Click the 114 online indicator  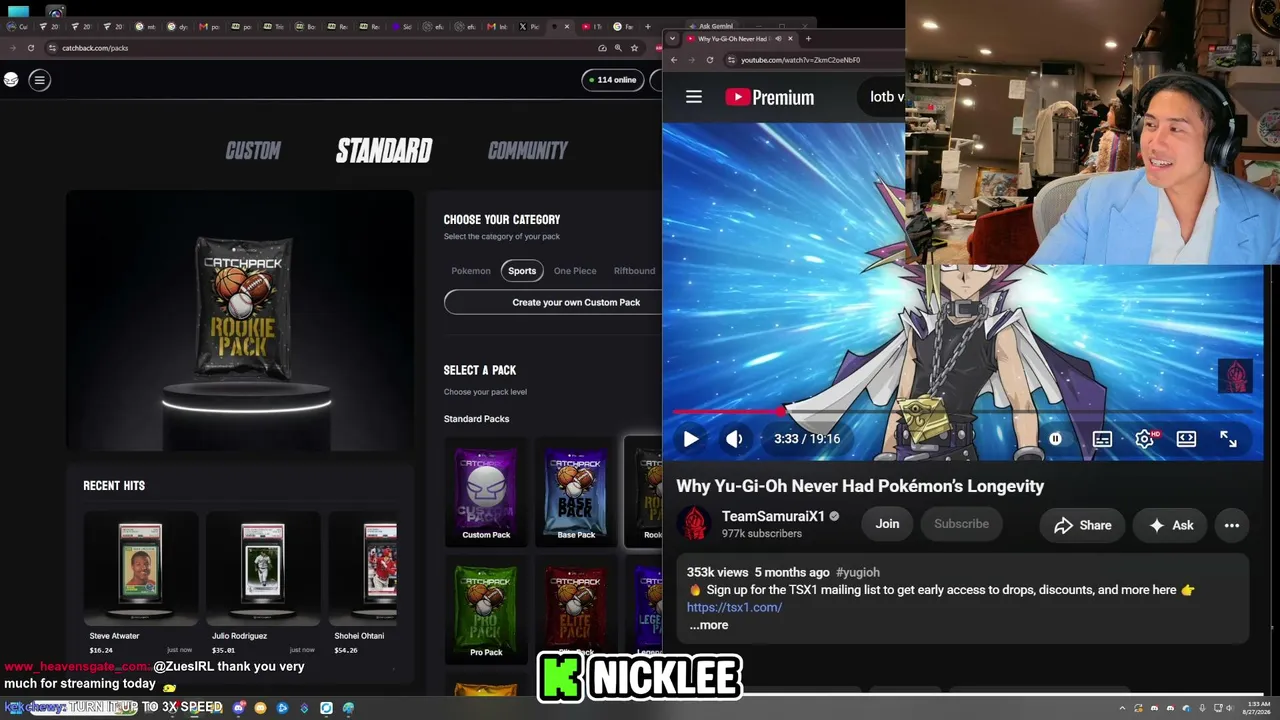pyautogui.click(x=613, y=80)
